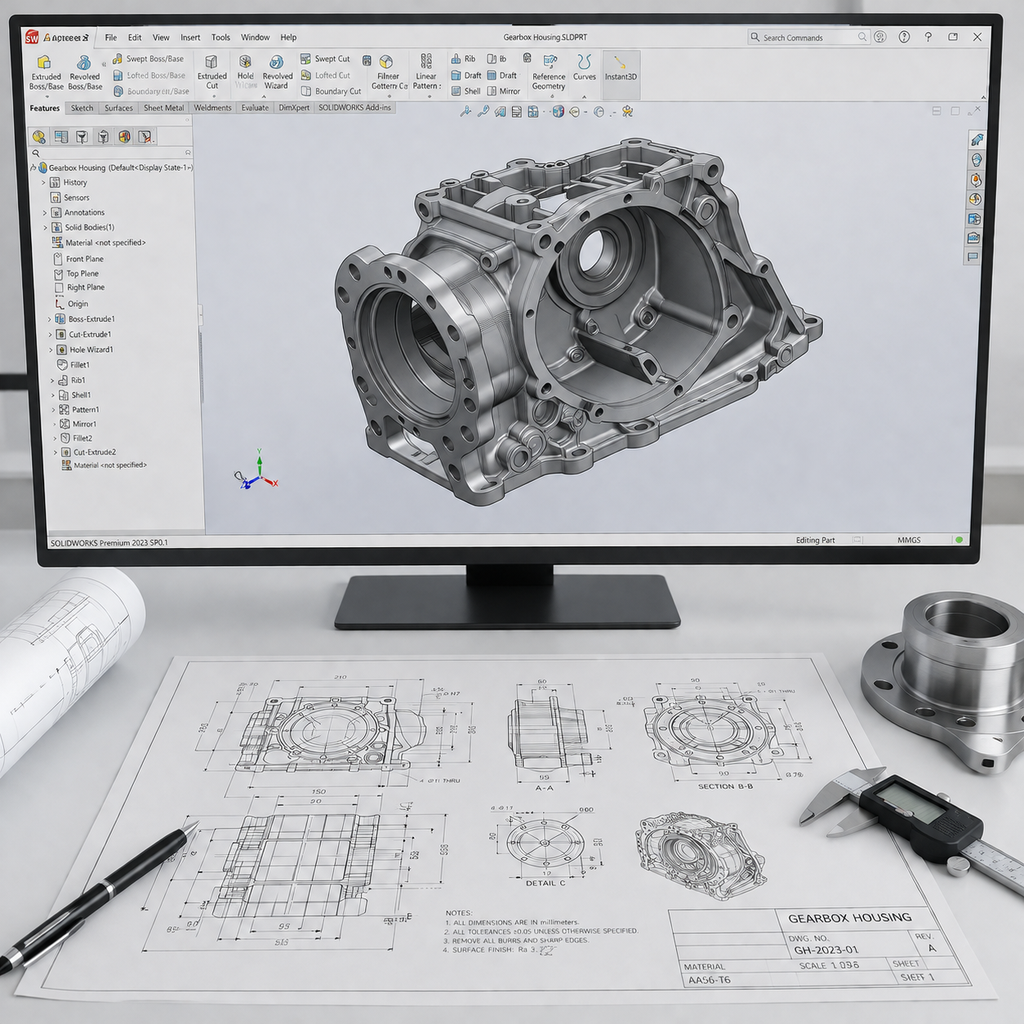The height and width of the screenshot is (1024, 1024).
Task: Select the Extruded Boss/Base tool
Action: (46, 72)
